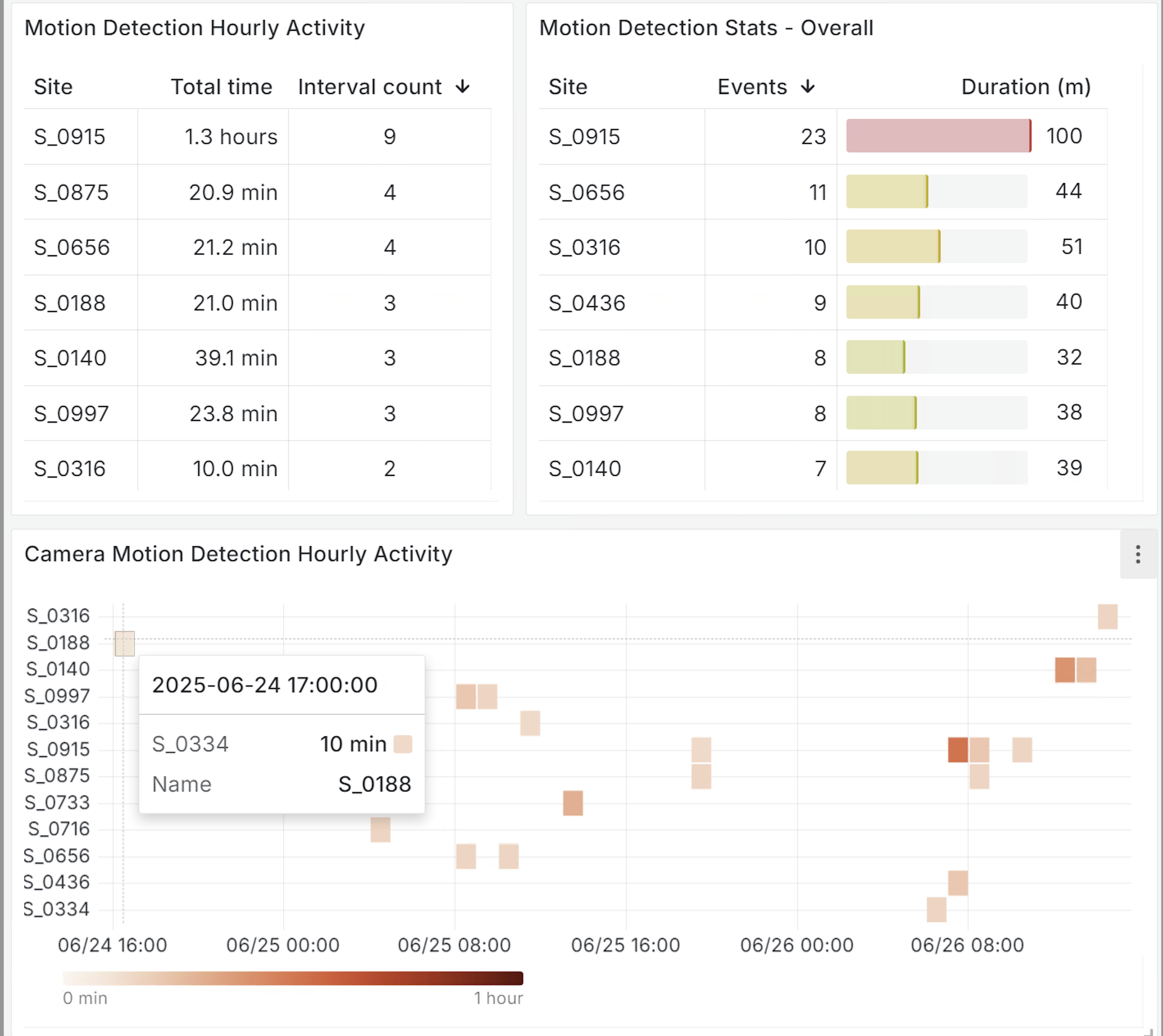Click Duration value 39 for S_0140
This screenshot has height=1036, width=1163.
coord(1069,468)
